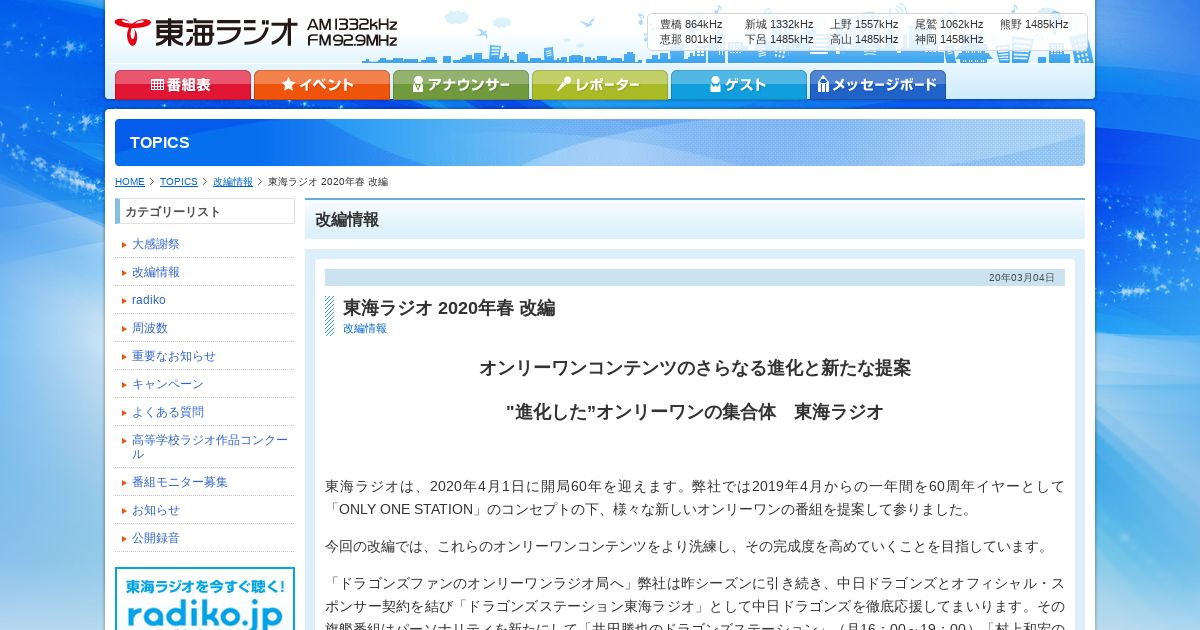Click カテゴリーリスト sidebar heading
Image resolution: width=1200 pixels, height=630 pixels.
(205, 211)
